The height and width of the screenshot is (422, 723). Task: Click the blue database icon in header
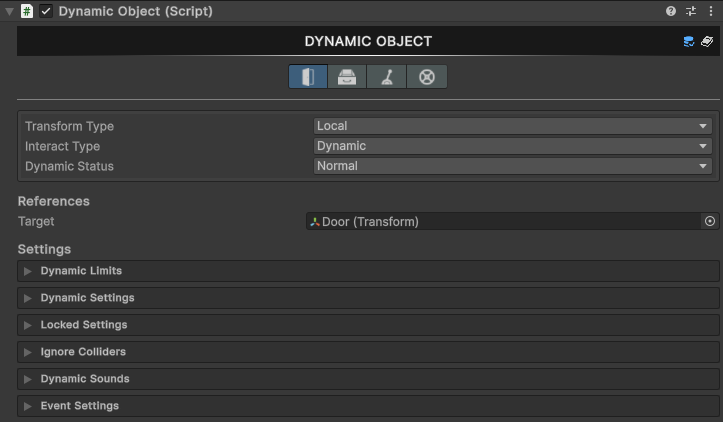coord(689,42)
